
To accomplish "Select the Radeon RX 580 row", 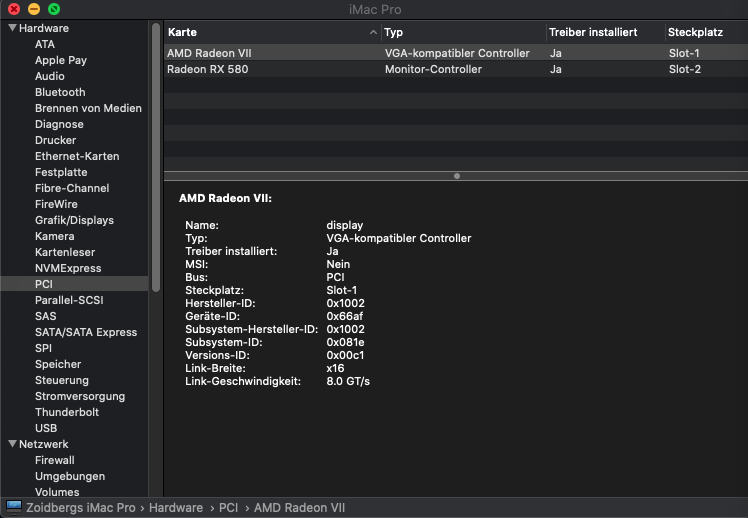I will point(456,69).
